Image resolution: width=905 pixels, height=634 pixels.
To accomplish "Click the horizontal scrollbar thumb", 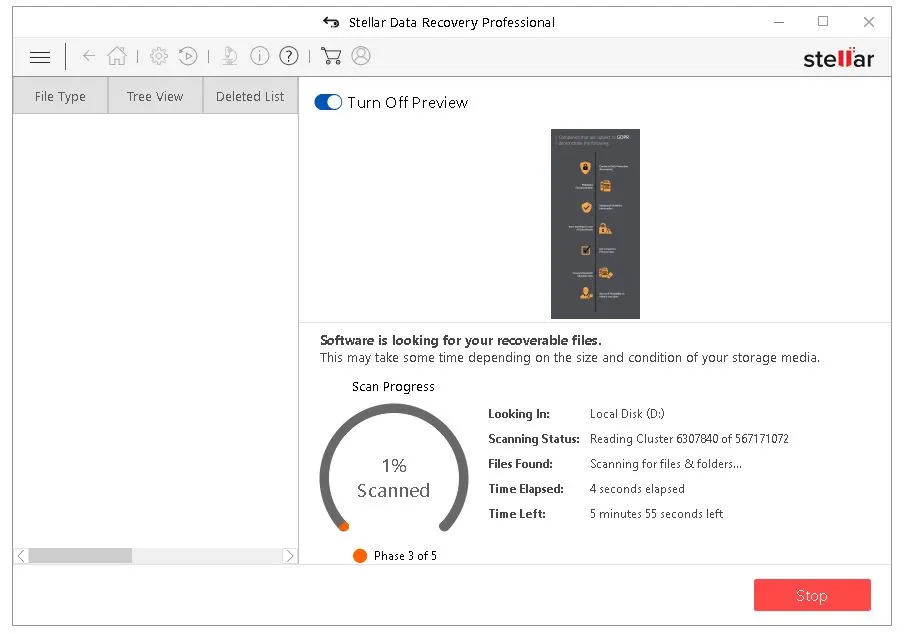I will (x=80, y=555).
